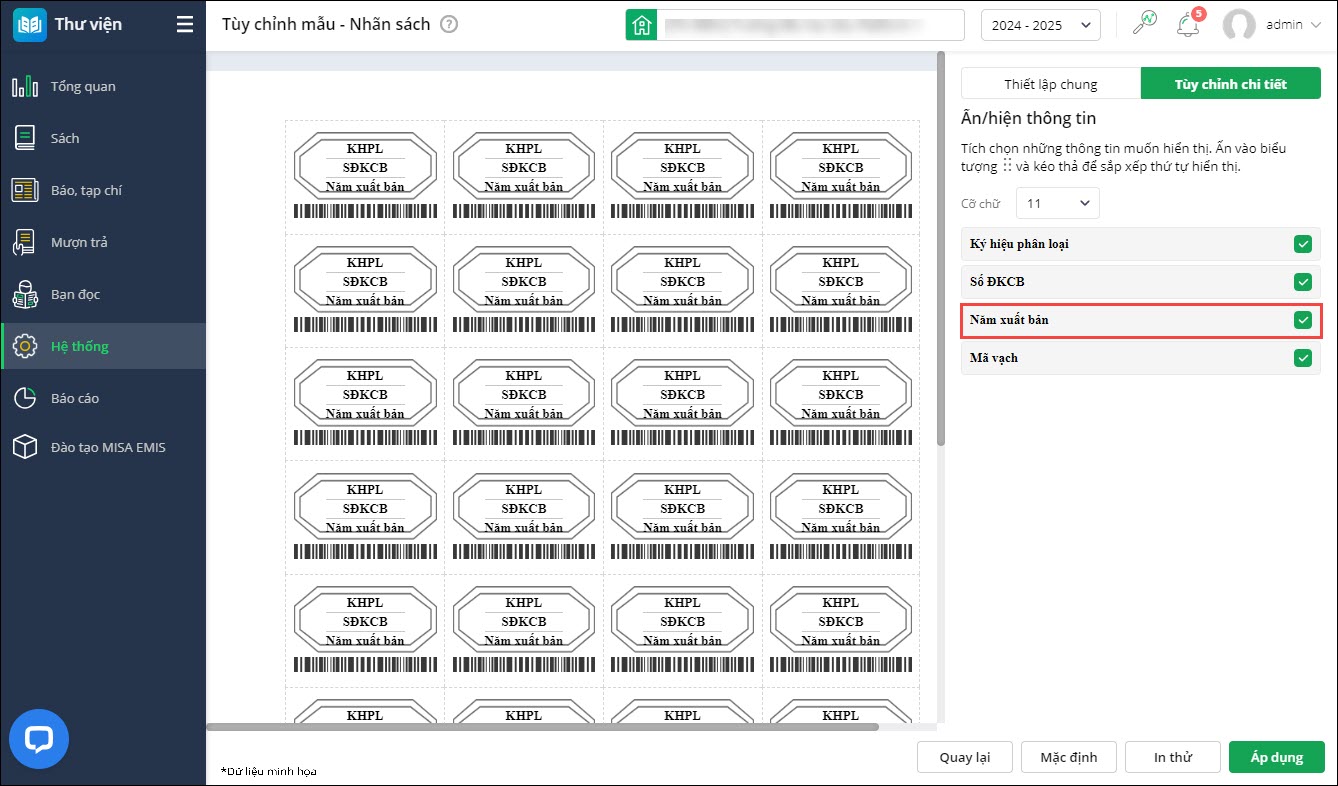Open the Cỡ chữ font size dropdown
1338x786 pixels.
pyautogui.click(x=1058, y=203)
